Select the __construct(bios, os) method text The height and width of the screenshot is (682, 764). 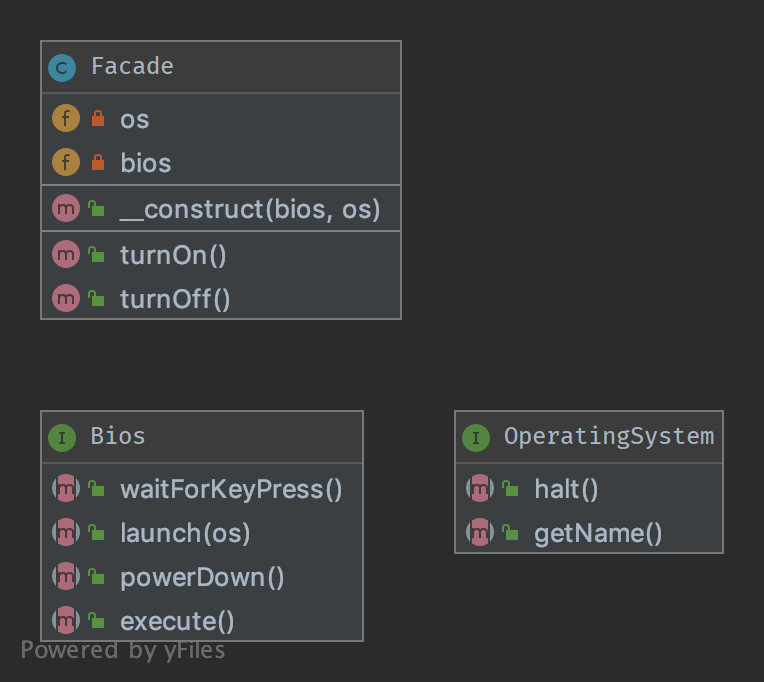pos(249,209)
